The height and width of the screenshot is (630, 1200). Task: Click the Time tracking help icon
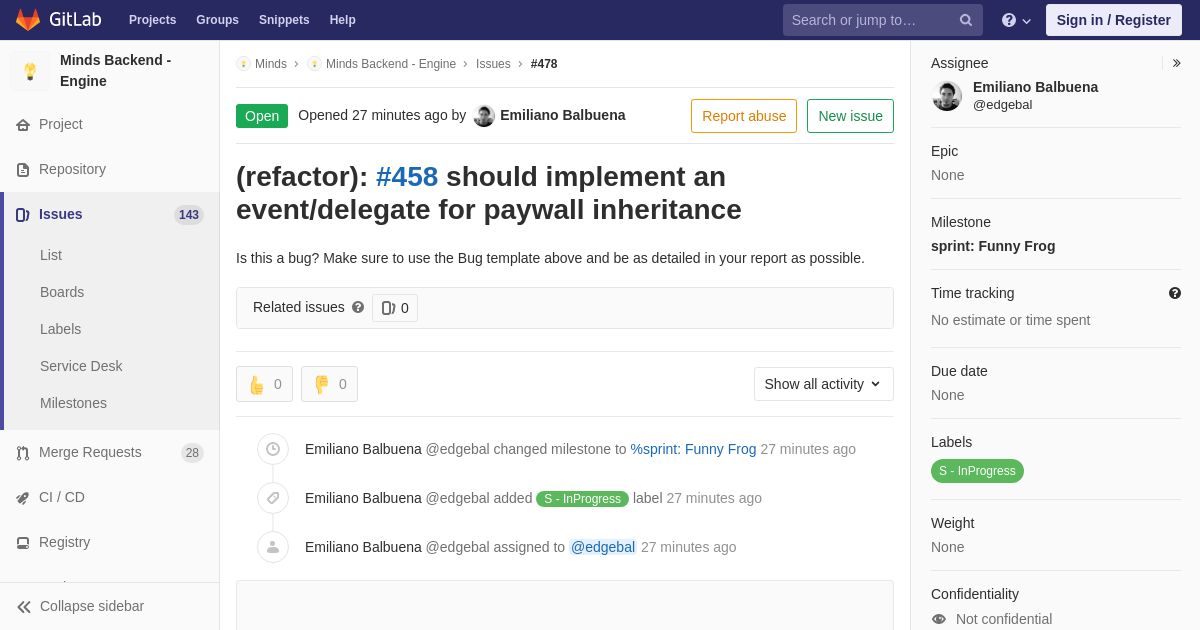(1175, 293)
